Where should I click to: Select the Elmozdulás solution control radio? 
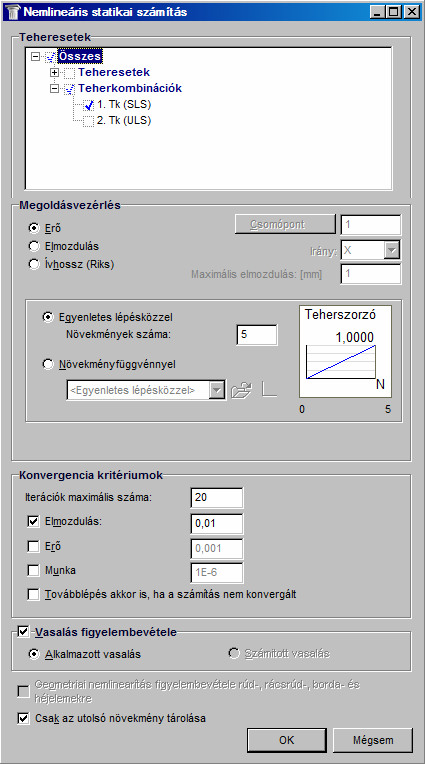[x=34, y=246]
